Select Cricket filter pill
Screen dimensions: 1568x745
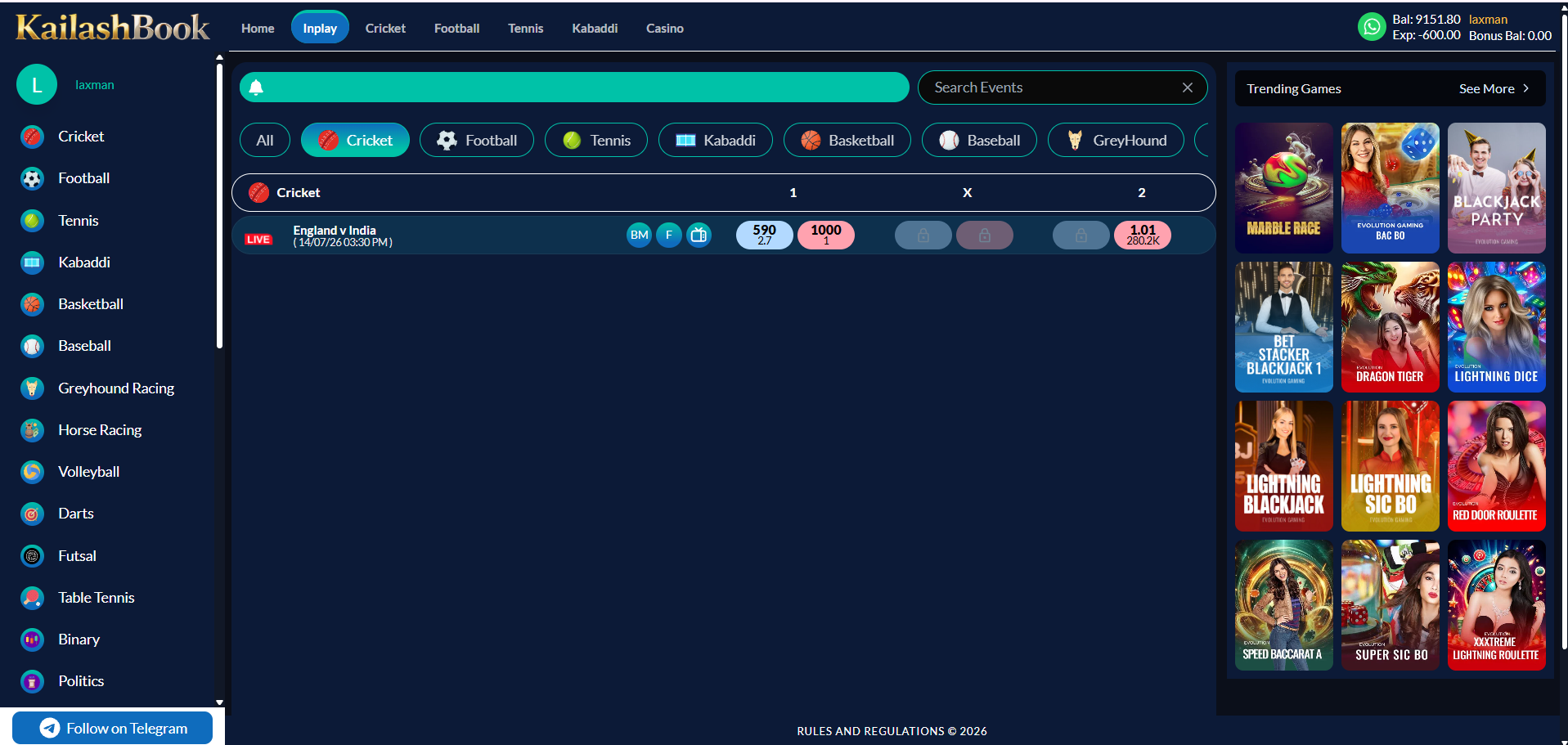click(x=355, y=140)
